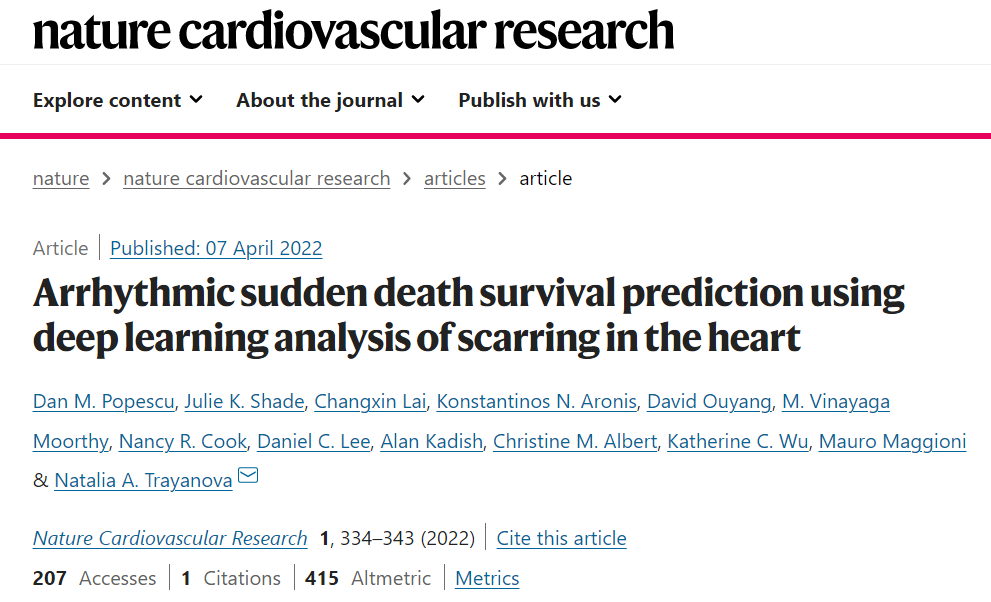Go to the nature breadcrumb link

point(61,179)
